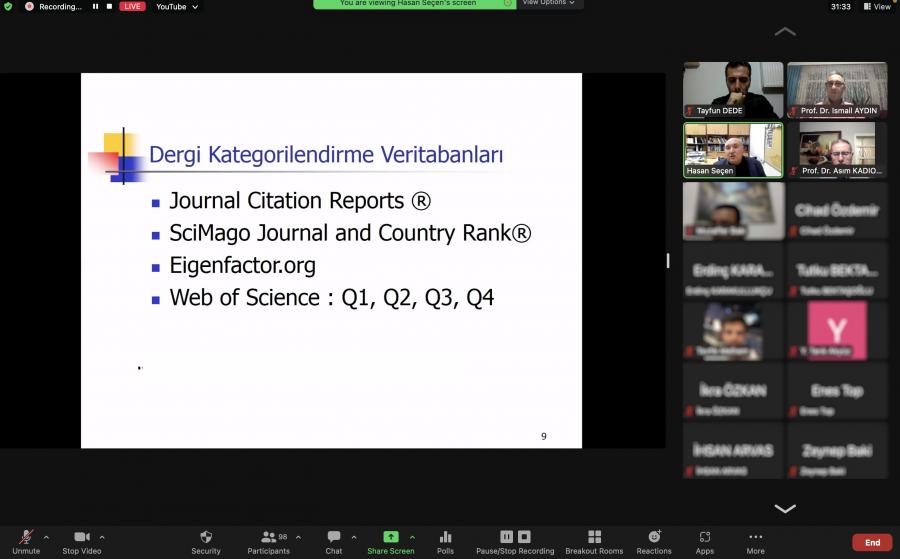This screenshot has width=900, height=559.
Task: Click the gallery panel divider handle
Action: pyautogui.click(x=668, y=261)
